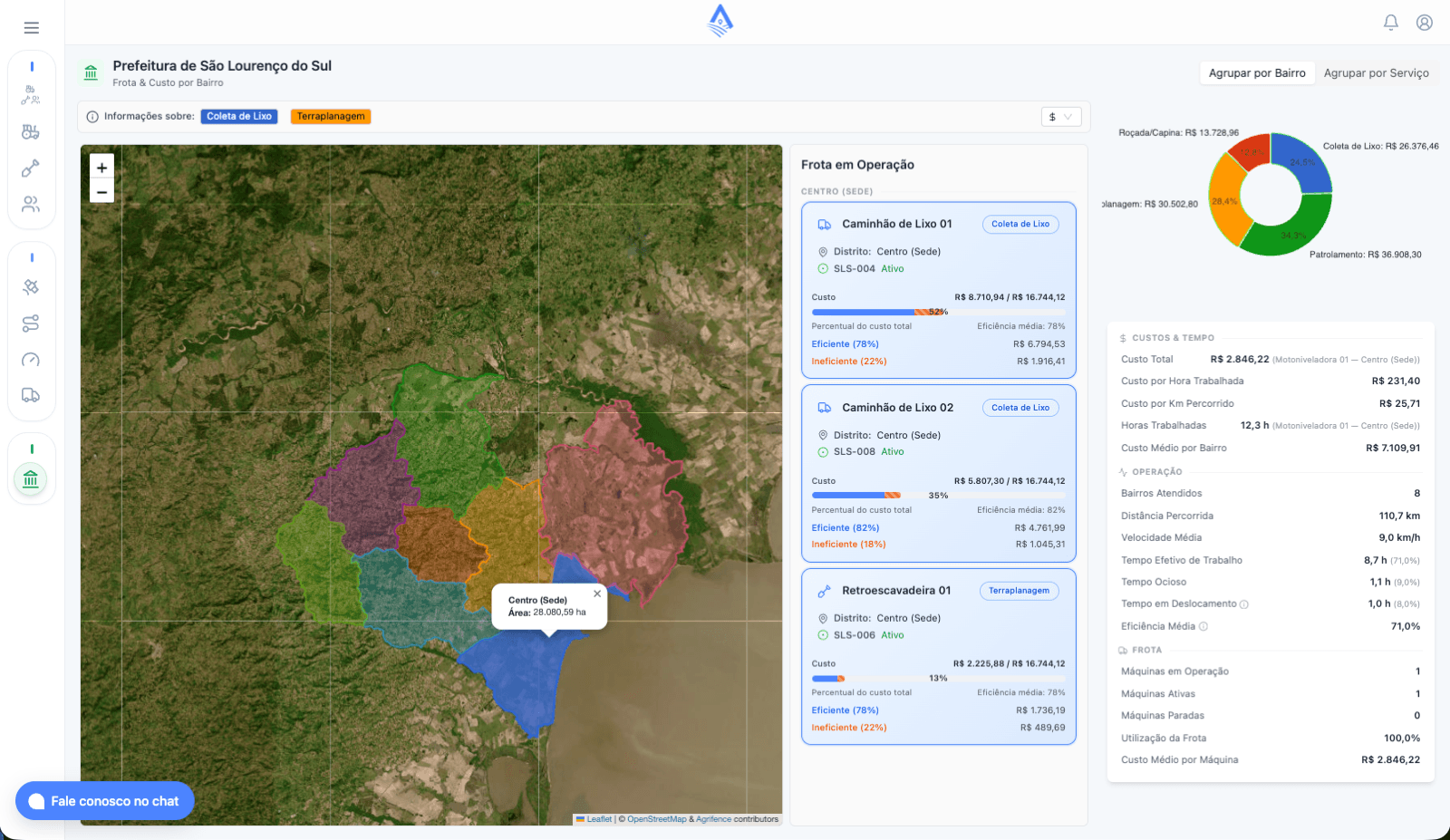
Task: Click the blue Coleta de Lixo donut segment
Action: point(1302,161)
